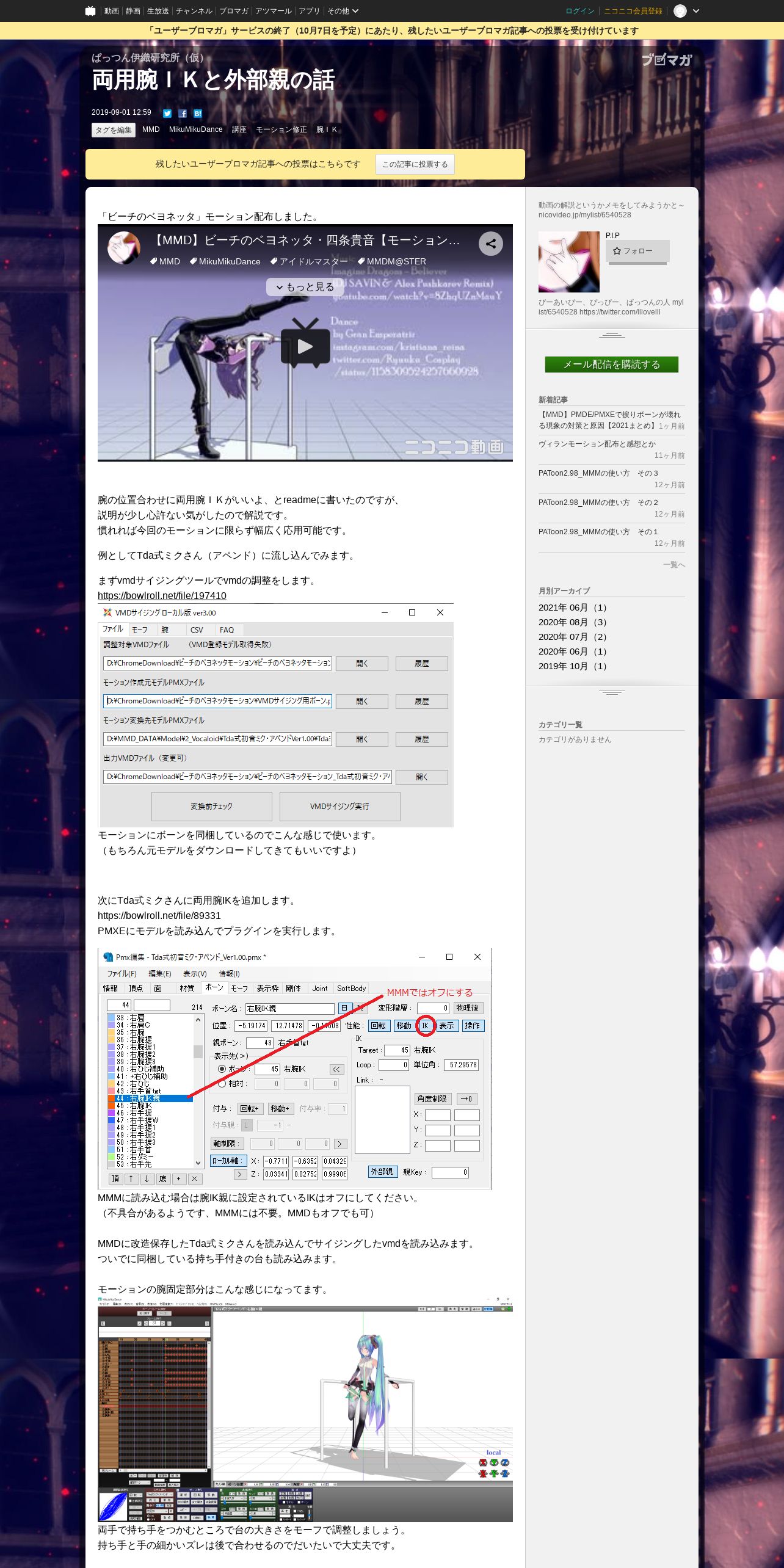This screenshot has width=784, height=1568.
Task: Open the チャンネル menu item
Action: (194, 11)
